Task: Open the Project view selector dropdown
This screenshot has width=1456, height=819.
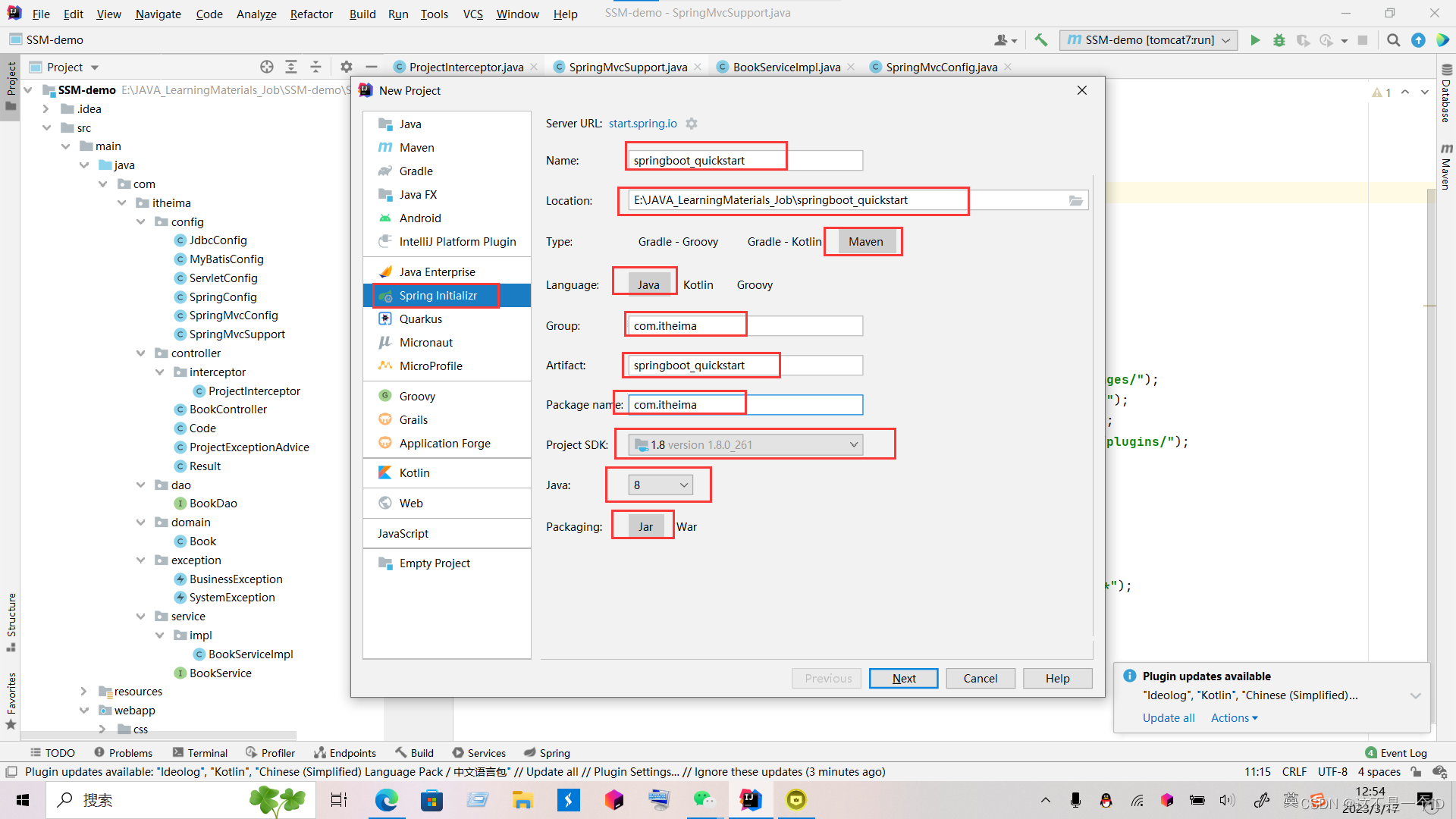Action: 73,67
